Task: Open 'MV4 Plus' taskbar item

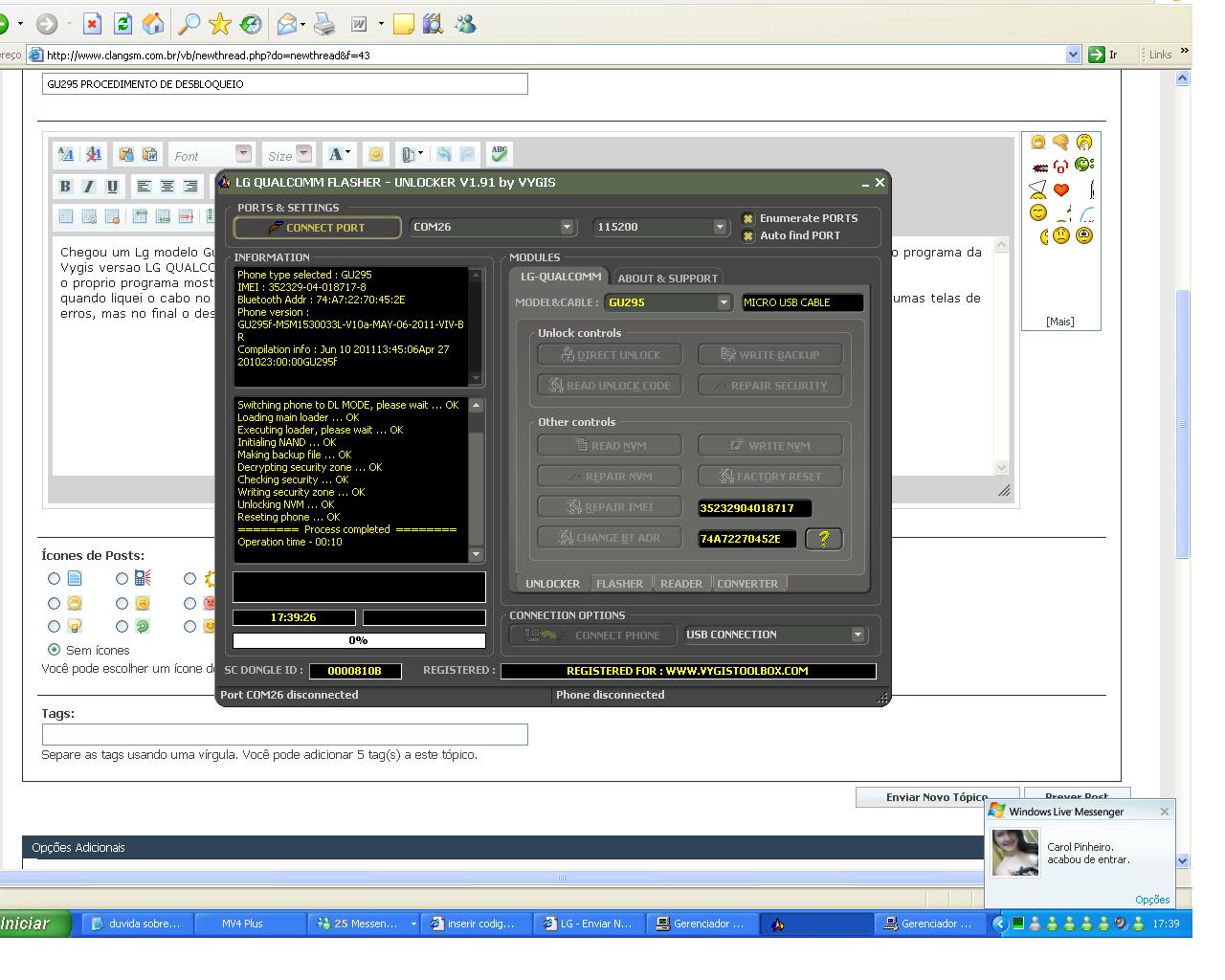Action: [x=251, y=924]
